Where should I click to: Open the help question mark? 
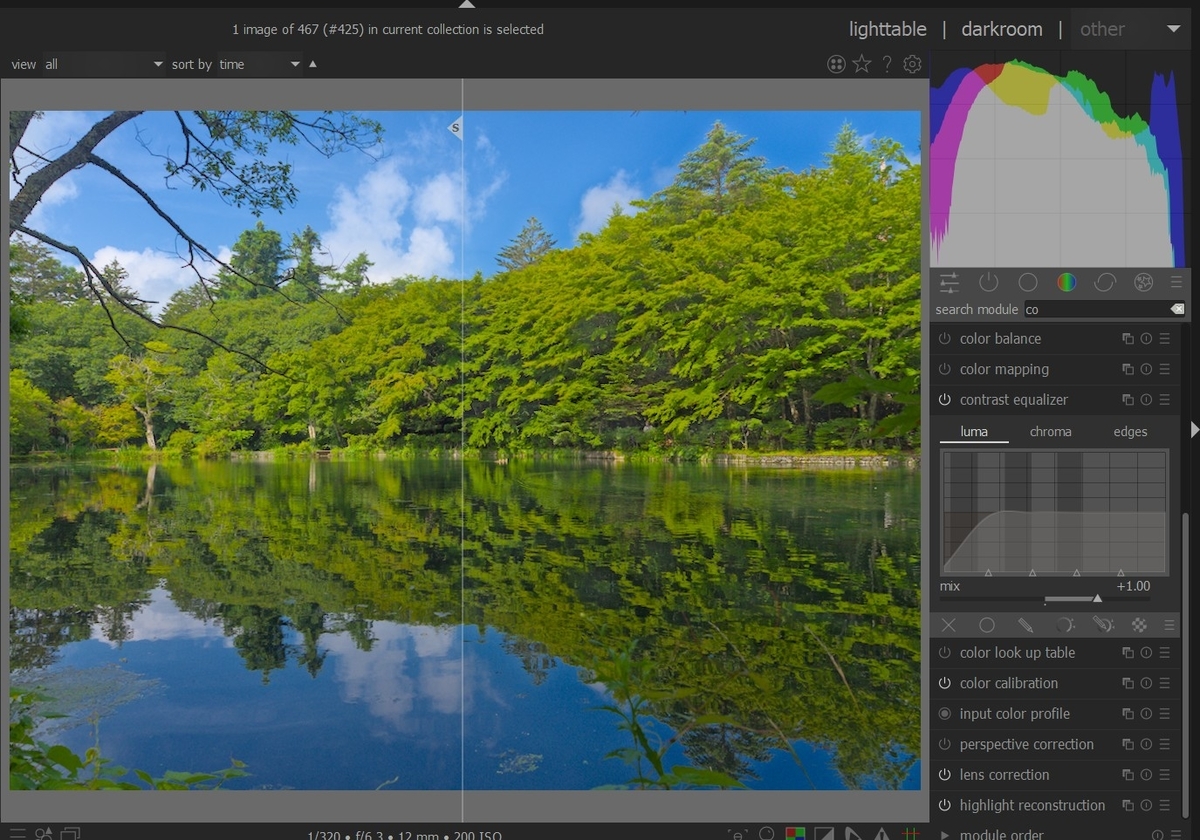point(887,64)
